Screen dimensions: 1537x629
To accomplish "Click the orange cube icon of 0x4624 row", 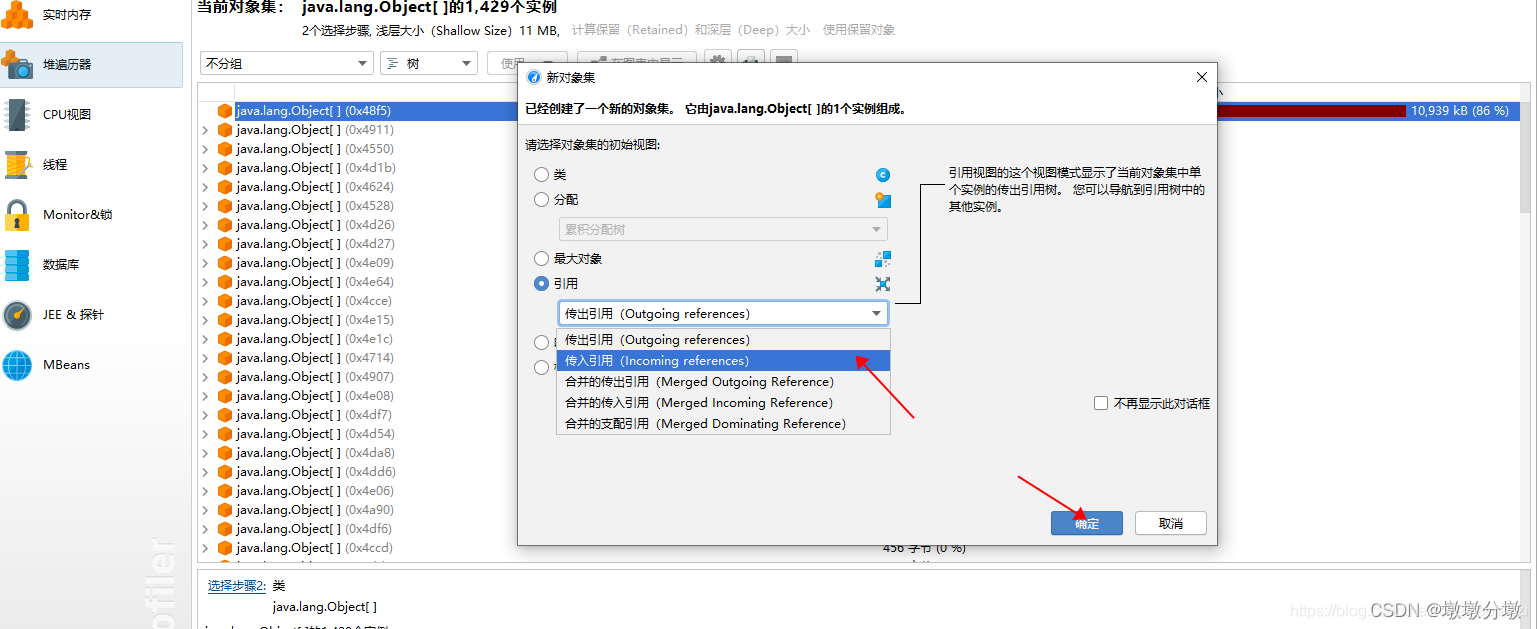I will 225,187.
